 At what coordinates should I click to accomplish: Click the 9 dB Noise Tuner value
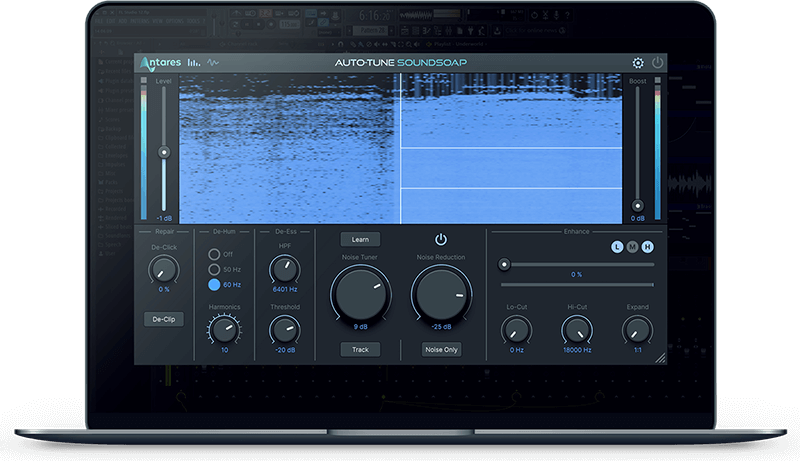pyautogui.click(x=361, y=326)
